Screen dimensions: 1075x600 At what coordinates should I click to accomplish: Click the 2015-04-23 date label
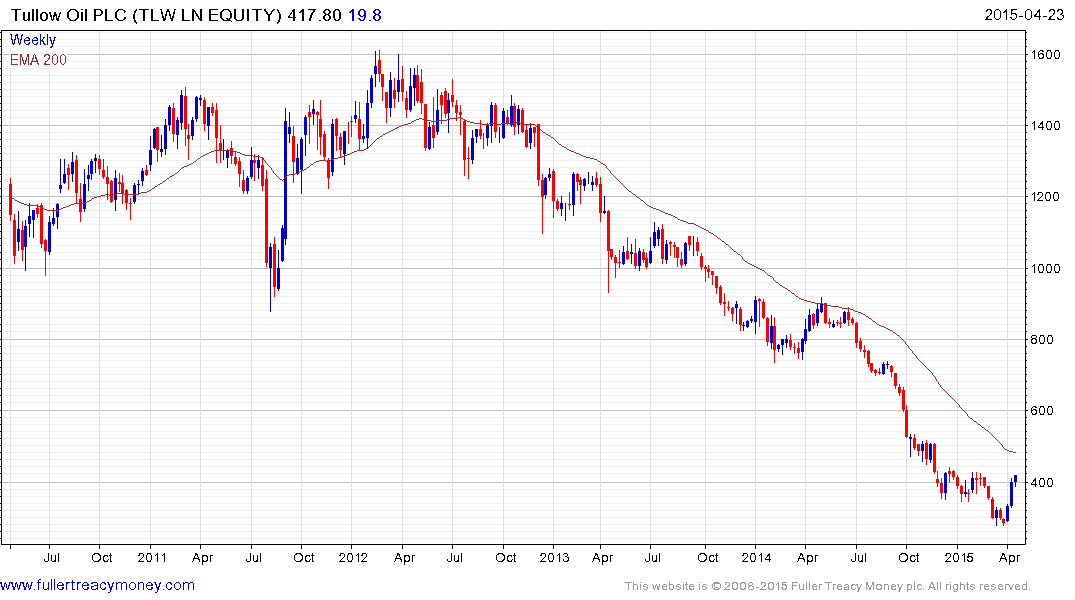point(1024,14)
